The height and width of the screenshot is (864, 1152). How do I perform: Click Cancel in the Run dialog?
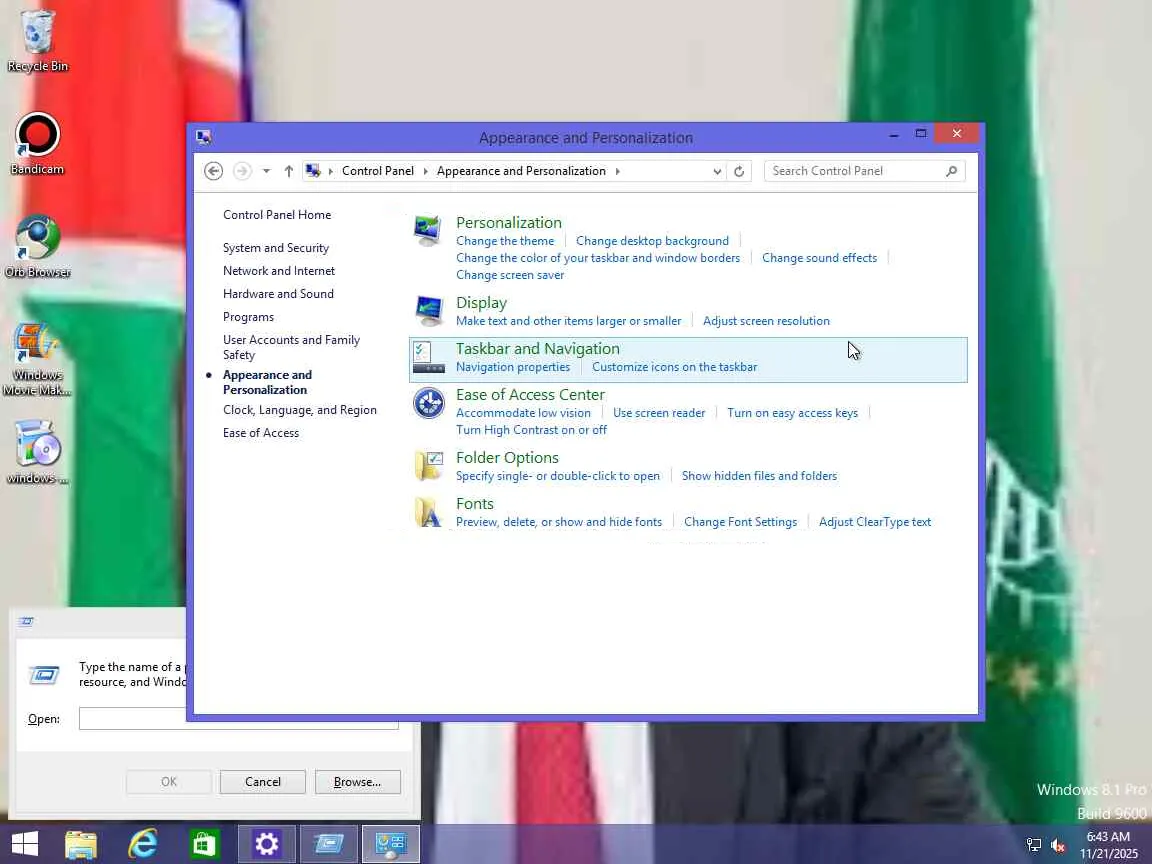click(x=262, y=782)
